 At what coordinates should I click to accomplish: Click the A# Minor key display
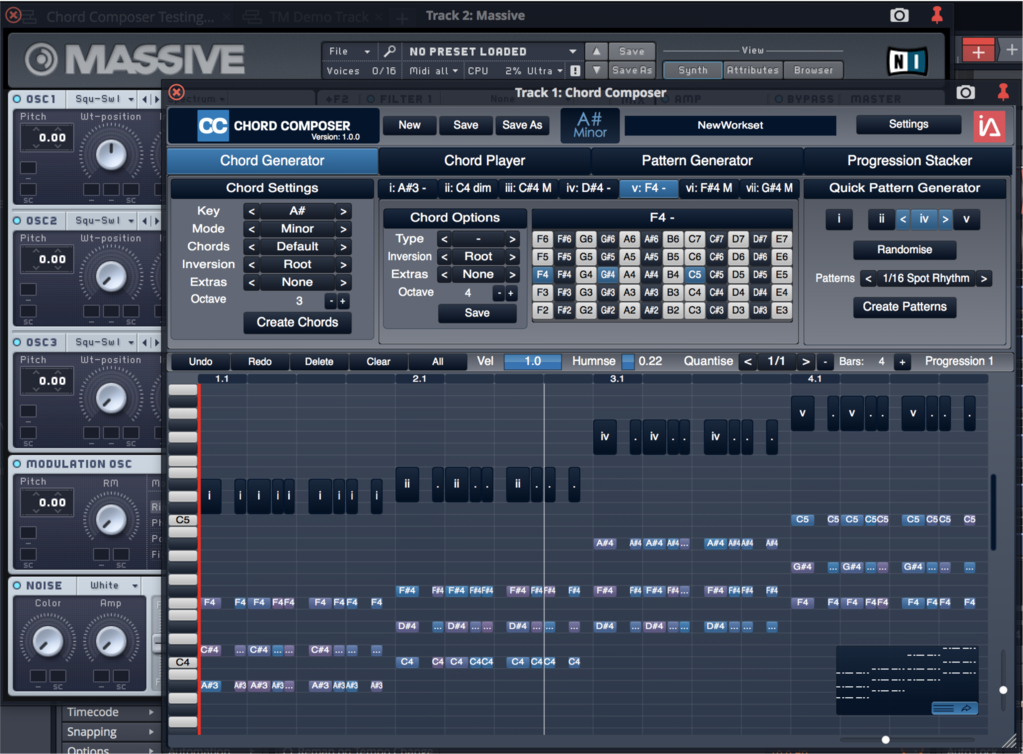(589, 126)
